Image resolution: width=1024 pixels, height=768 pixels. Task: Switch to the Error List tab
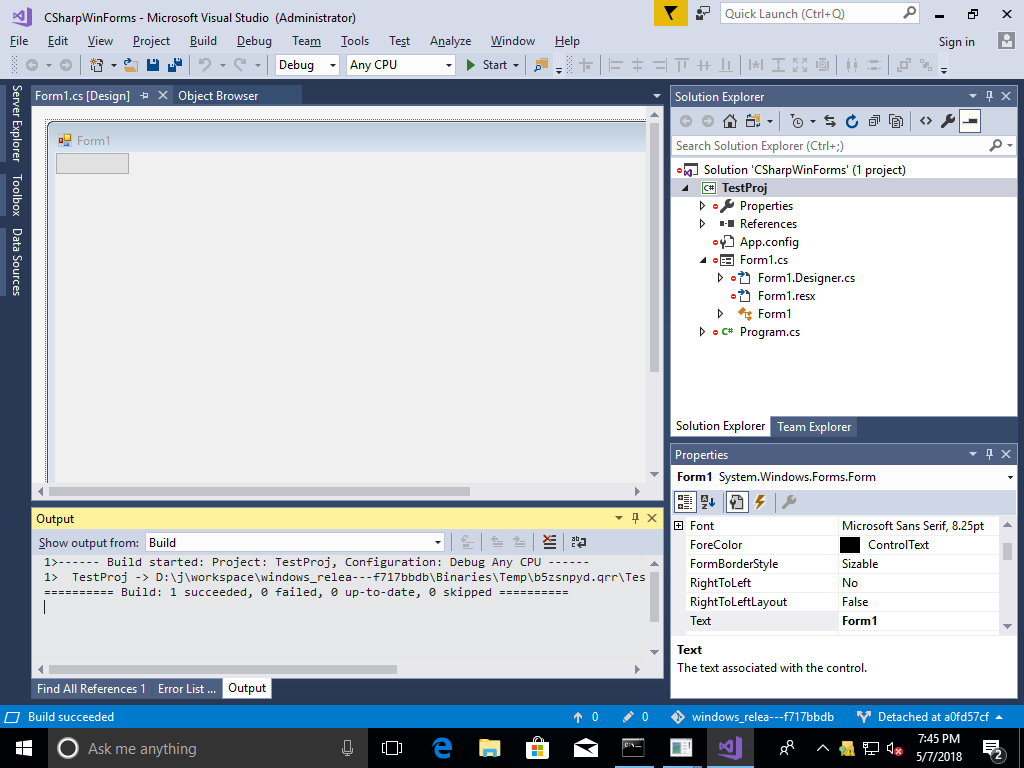186,688
